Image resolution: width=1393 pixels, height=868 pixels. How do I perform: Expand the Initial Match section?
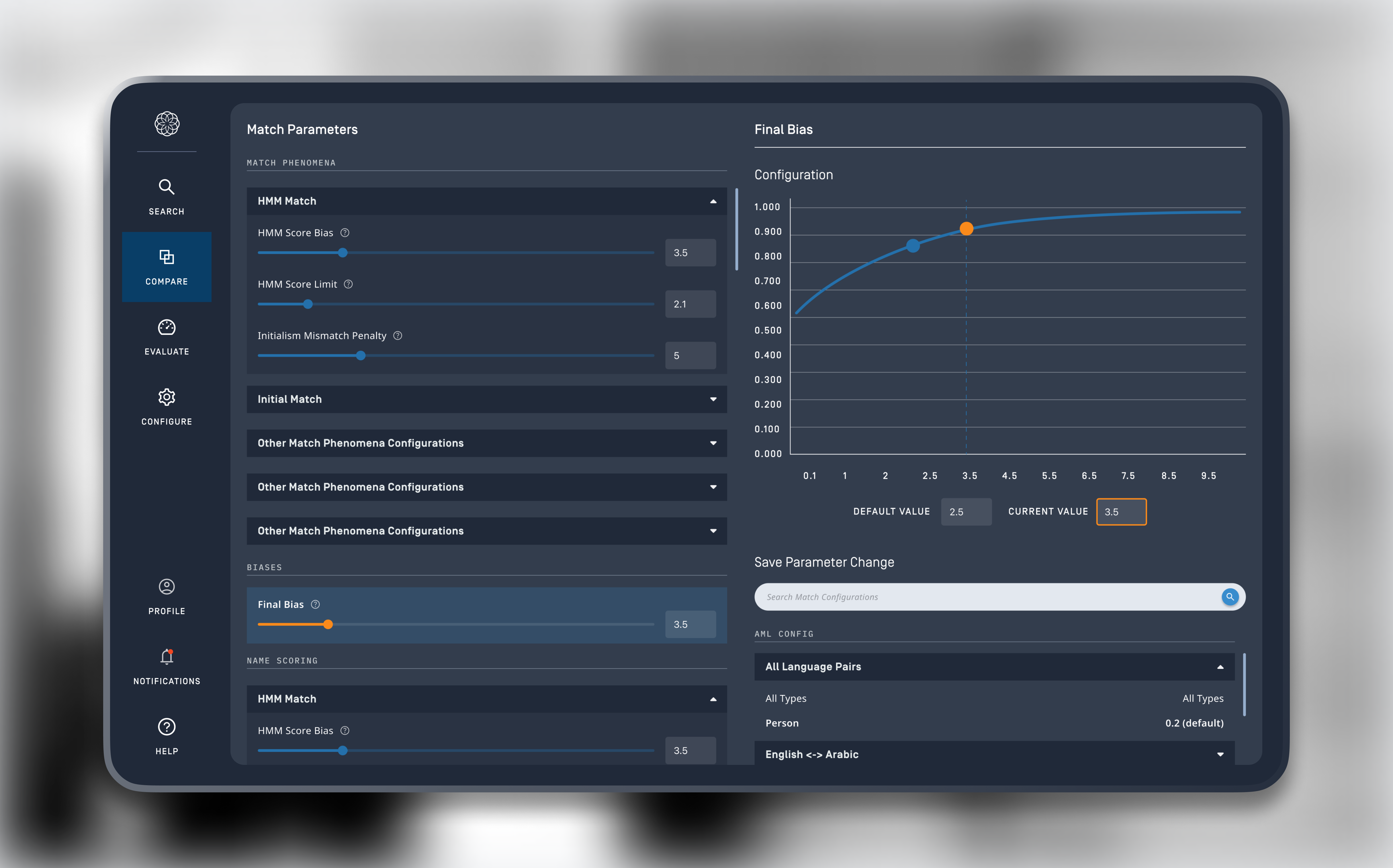coord(713,400)
